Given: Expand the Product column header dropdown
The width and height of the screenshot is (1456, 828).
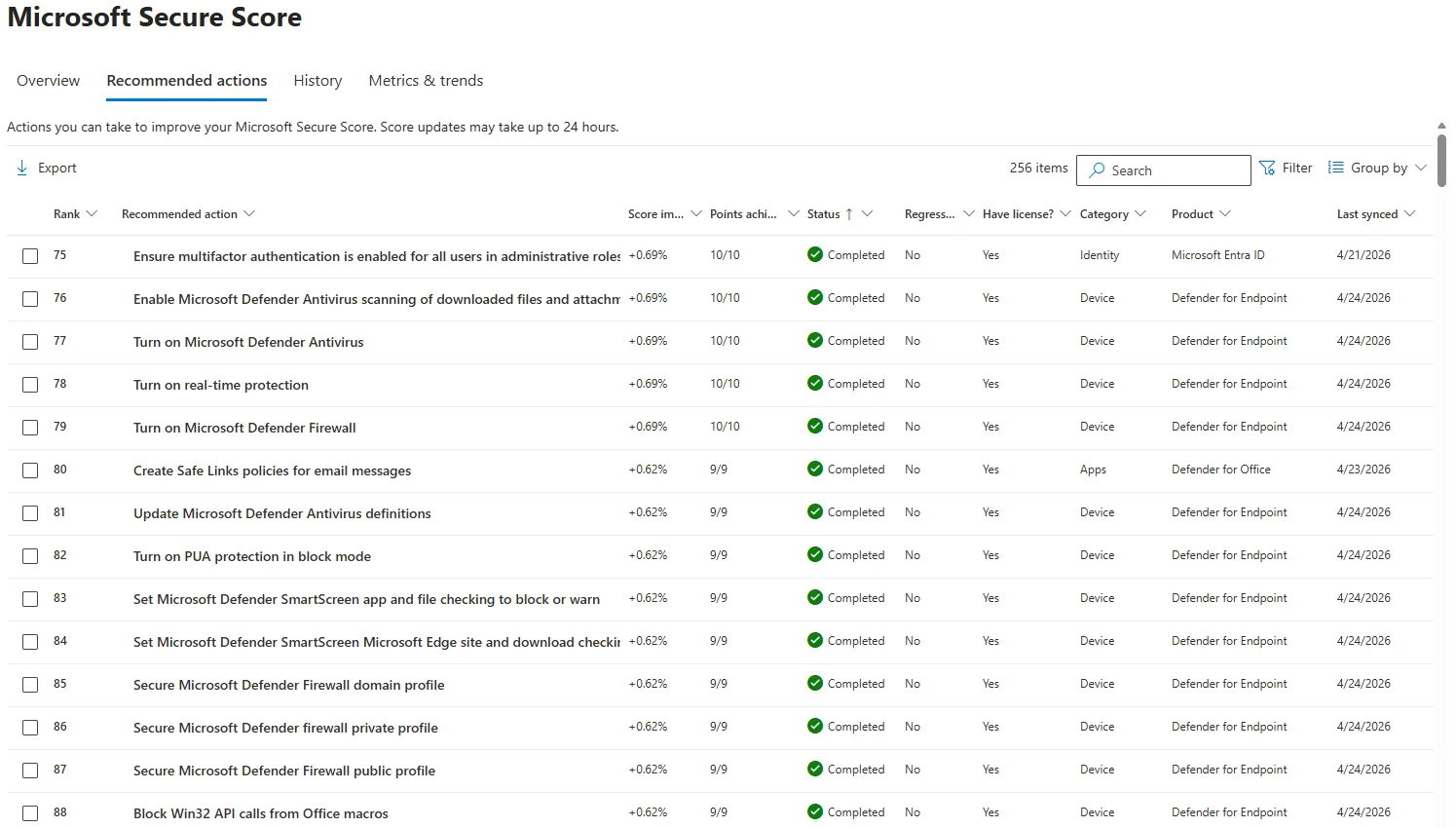Looking at the screenshot, I should click(1225, 214).
